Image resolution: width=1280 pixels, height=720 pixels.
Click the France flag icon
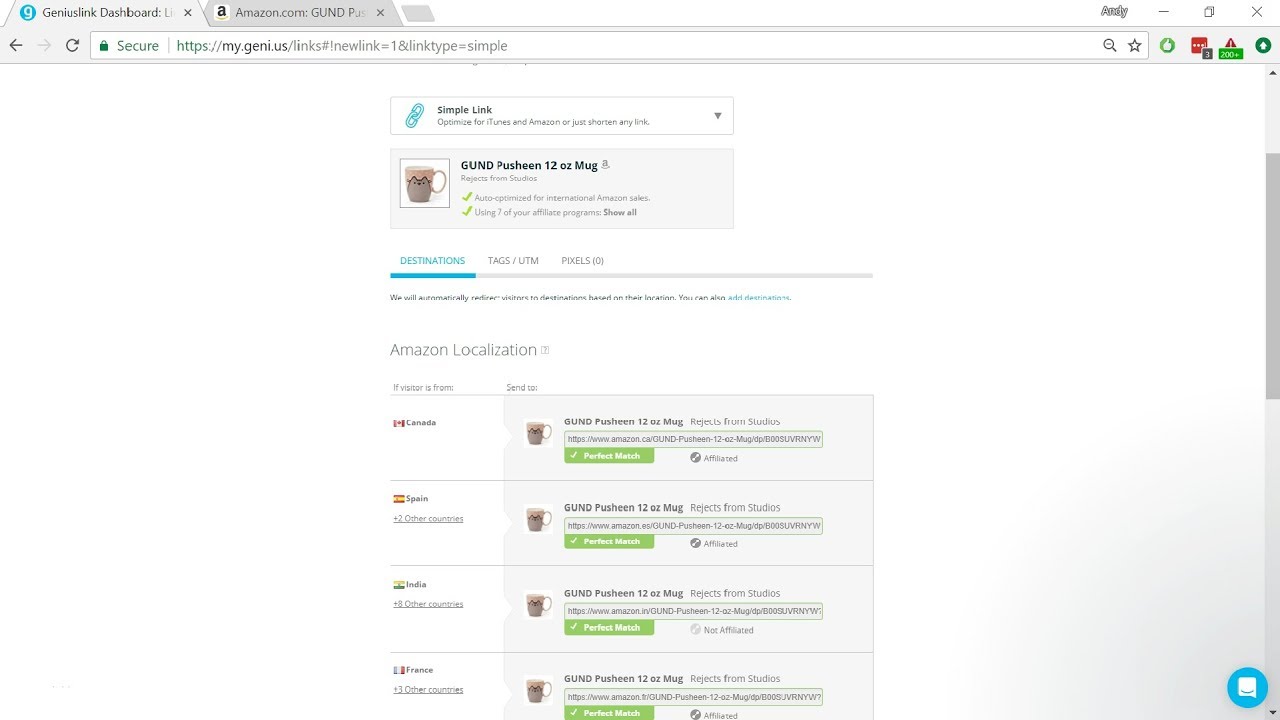click(x=398, y=670)
